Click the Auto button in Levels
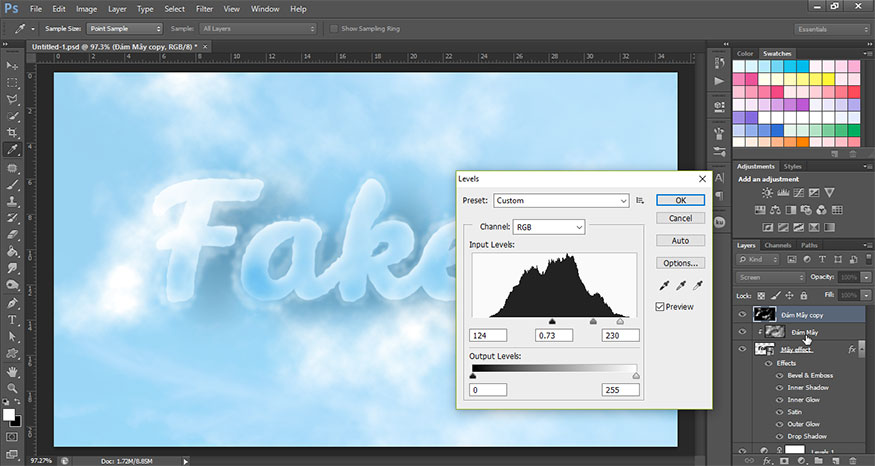The image size is (875, 466). (x=681, y=241)
